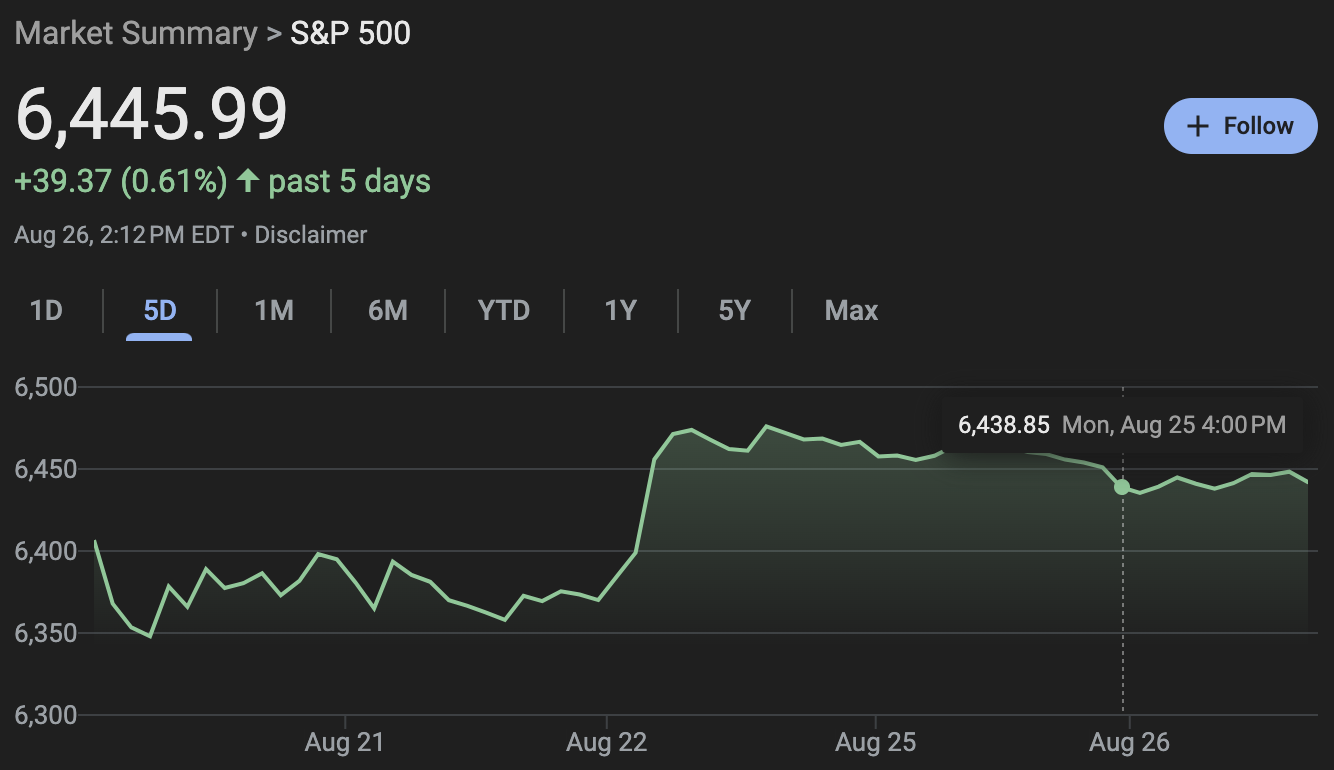
Task: Click the Aug 26 date axis label
Action: coord(1129,743)
